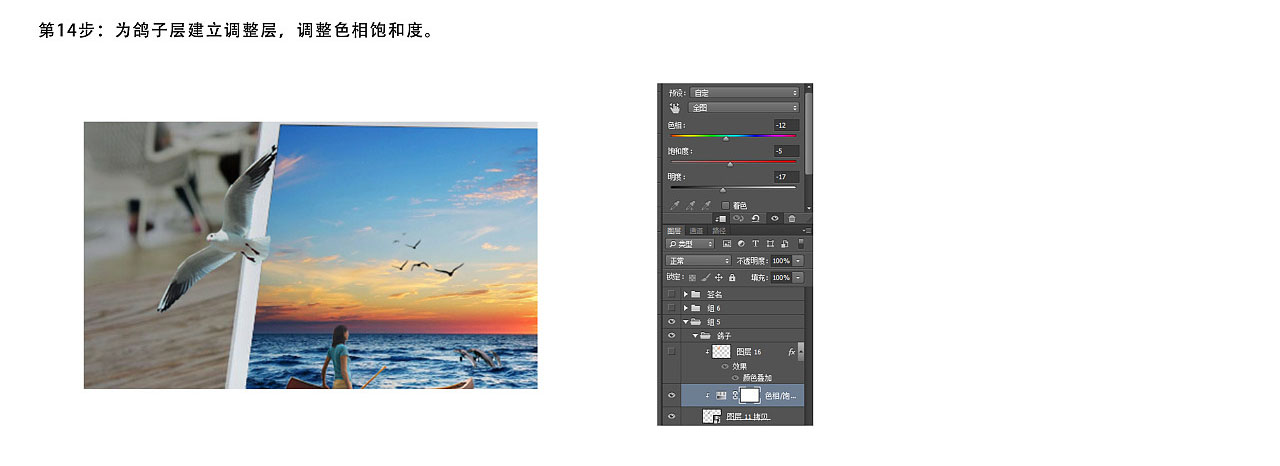This screenshot has height=466, width=1280.
Task: Pick the subtract-from-sample eyedropper
Action: pyautogui.click(x=706, y=205)
